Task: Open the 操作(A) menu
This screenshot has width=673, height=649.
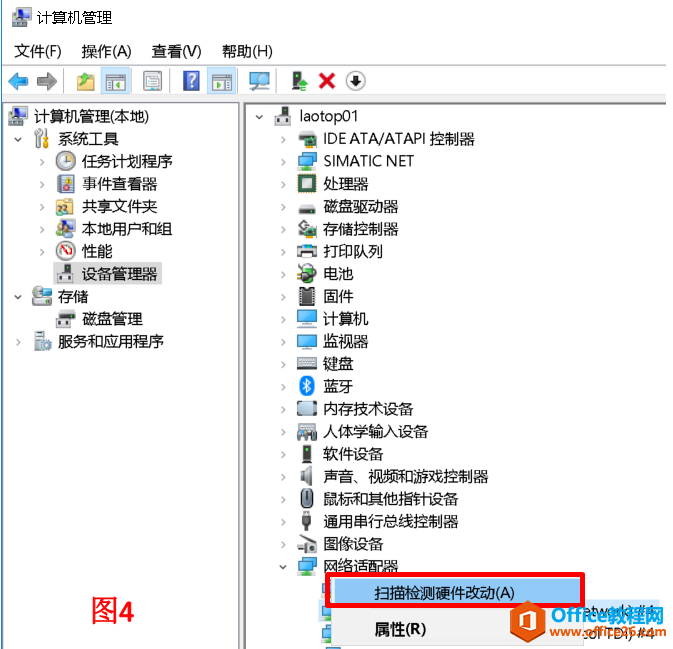Action: 106,52
